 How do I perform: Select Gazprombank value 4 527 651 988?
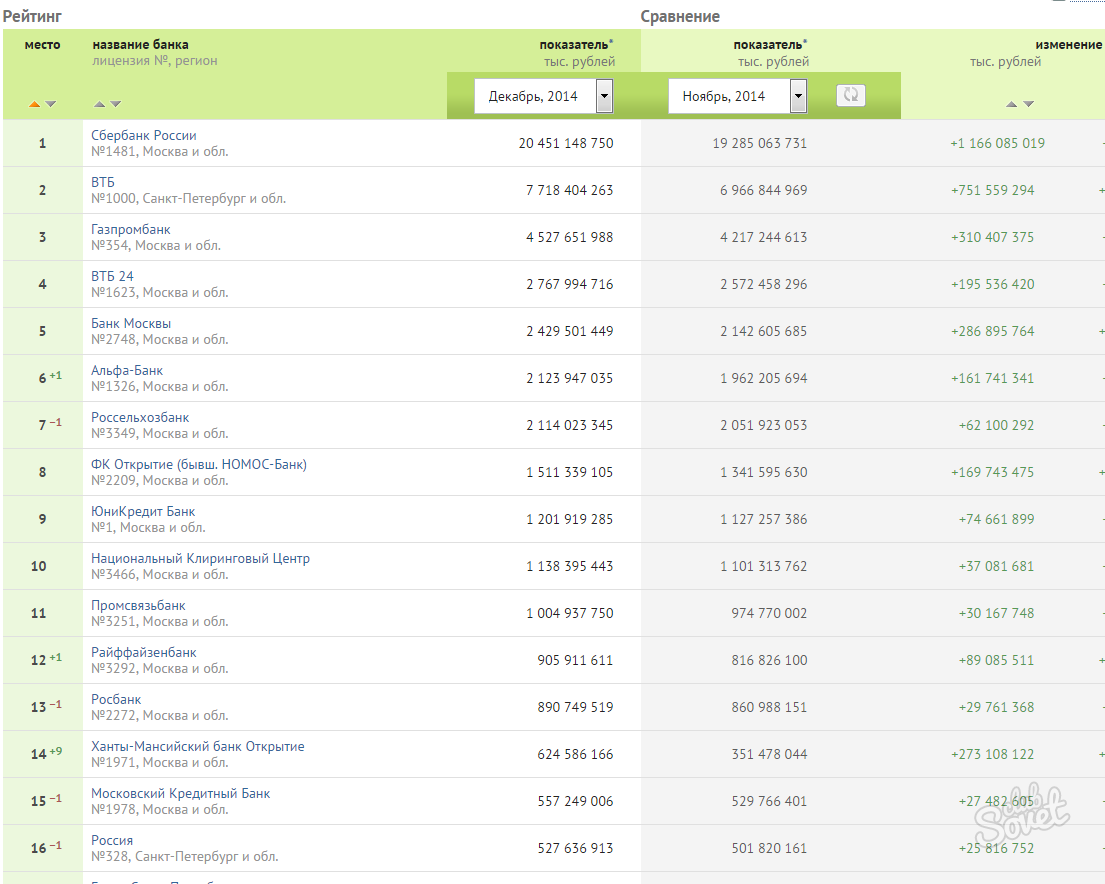569,238
